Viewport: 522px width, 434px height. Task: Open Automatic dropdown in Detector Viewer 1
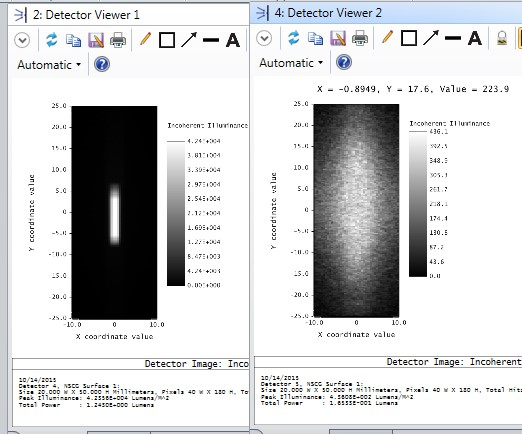(49, 65)
